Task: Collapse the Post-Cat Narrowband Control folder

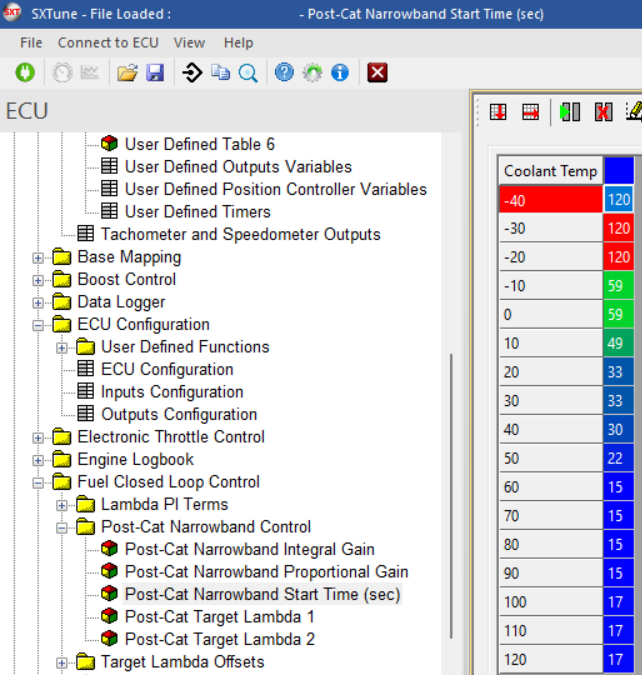Action: point(62,528)
